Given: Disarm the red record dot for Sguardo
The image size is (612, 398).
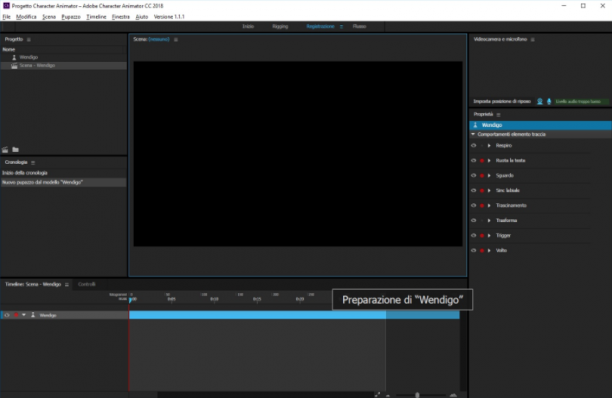Looking at the screenshot, I should click(482, 176).
